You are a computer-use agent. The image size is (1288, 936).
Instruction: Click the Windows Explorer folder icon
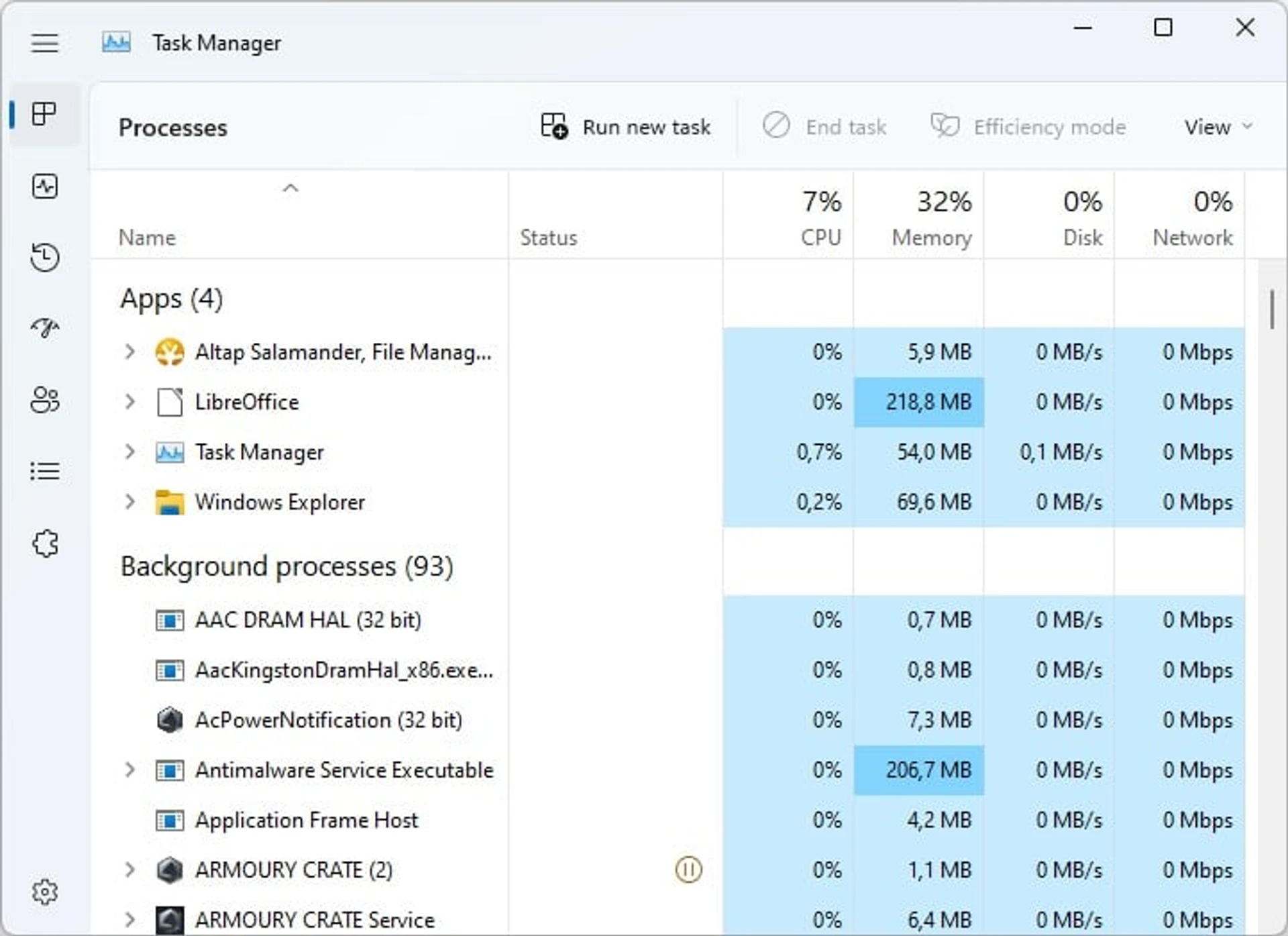[169, 502]
